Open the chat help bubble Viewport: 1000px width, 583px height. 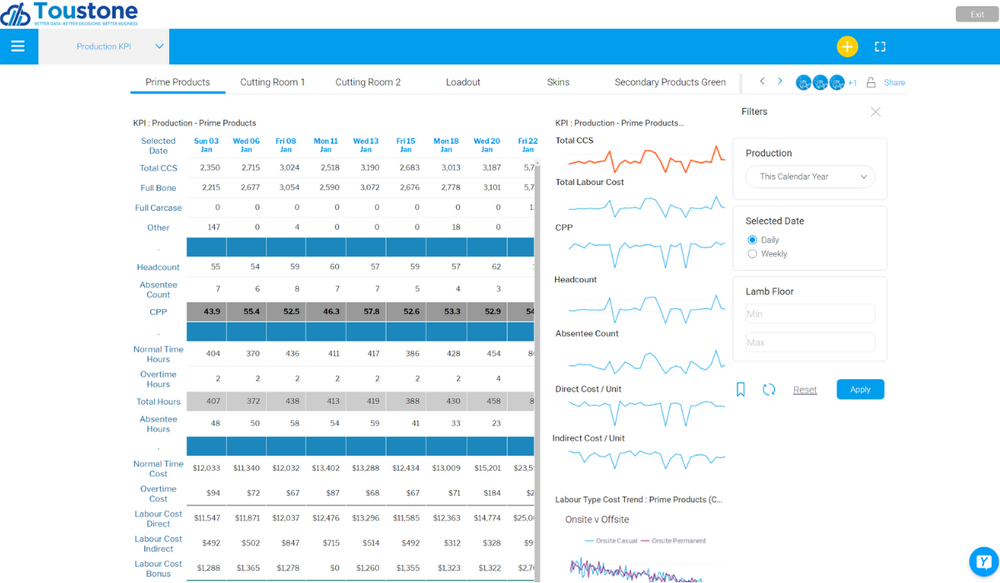pyautogui.click(x=984, y=561)
